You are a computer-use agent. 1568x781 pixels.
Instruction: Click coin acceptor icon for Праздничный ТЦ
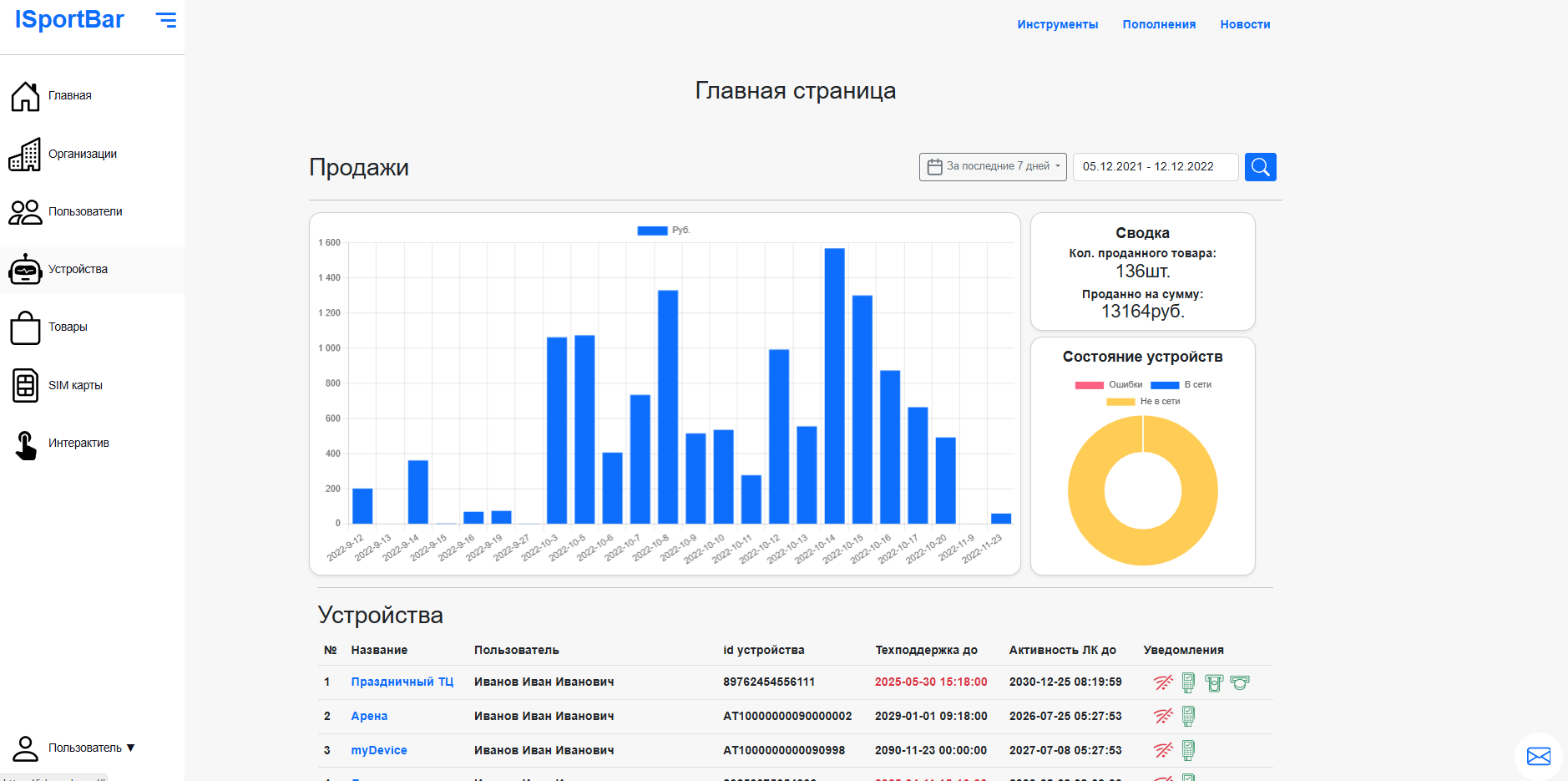[1240, 682]
